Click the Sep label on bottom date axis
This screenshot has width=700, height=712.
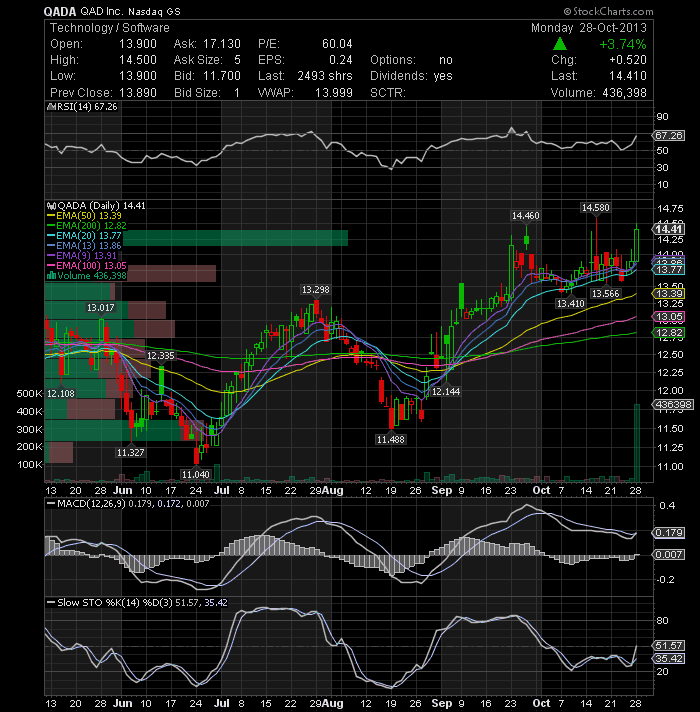[441, 703]
